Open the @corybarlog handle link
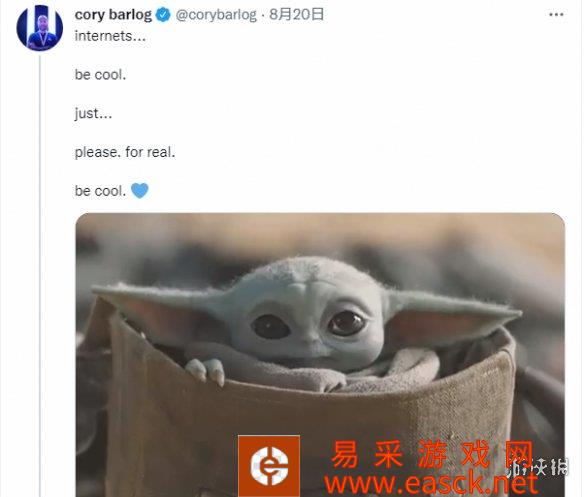Viewport: 584px width, 497px height. tap(216, 15)
